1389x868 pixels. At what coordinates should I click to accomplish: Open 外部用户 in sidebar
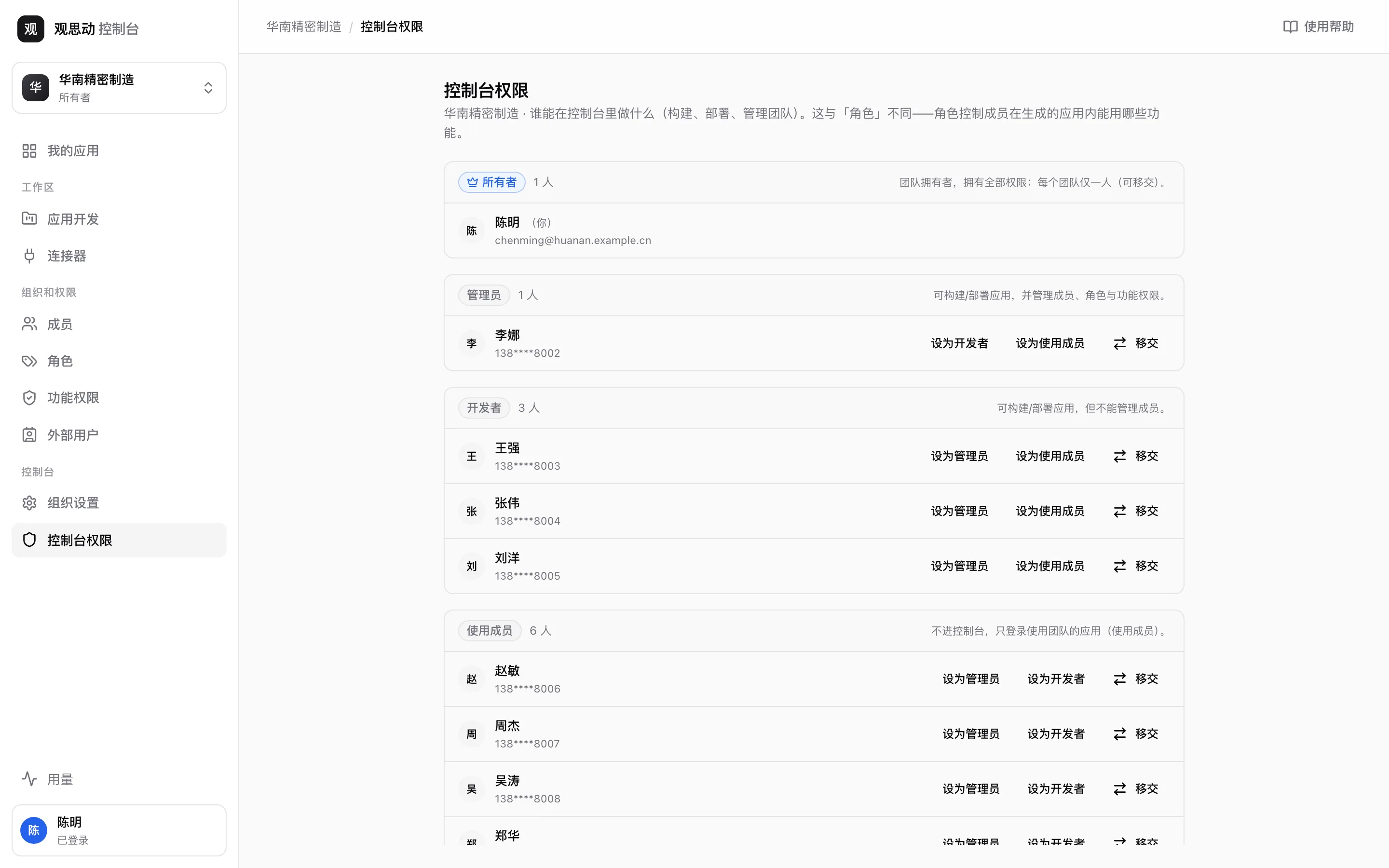(x=120, y=435)
